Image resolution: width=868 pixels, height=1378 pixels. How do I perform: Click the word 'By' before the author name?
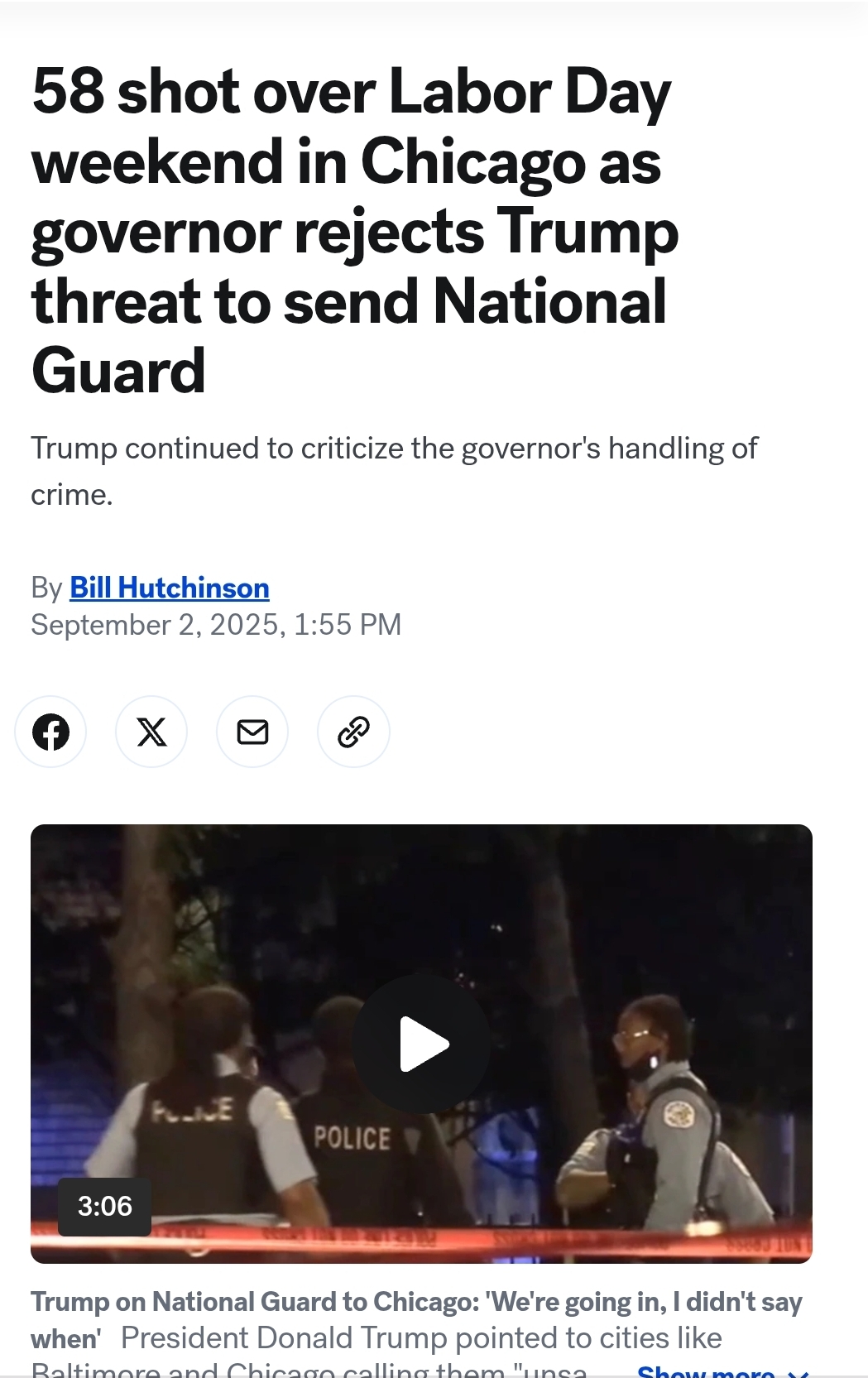46,588
